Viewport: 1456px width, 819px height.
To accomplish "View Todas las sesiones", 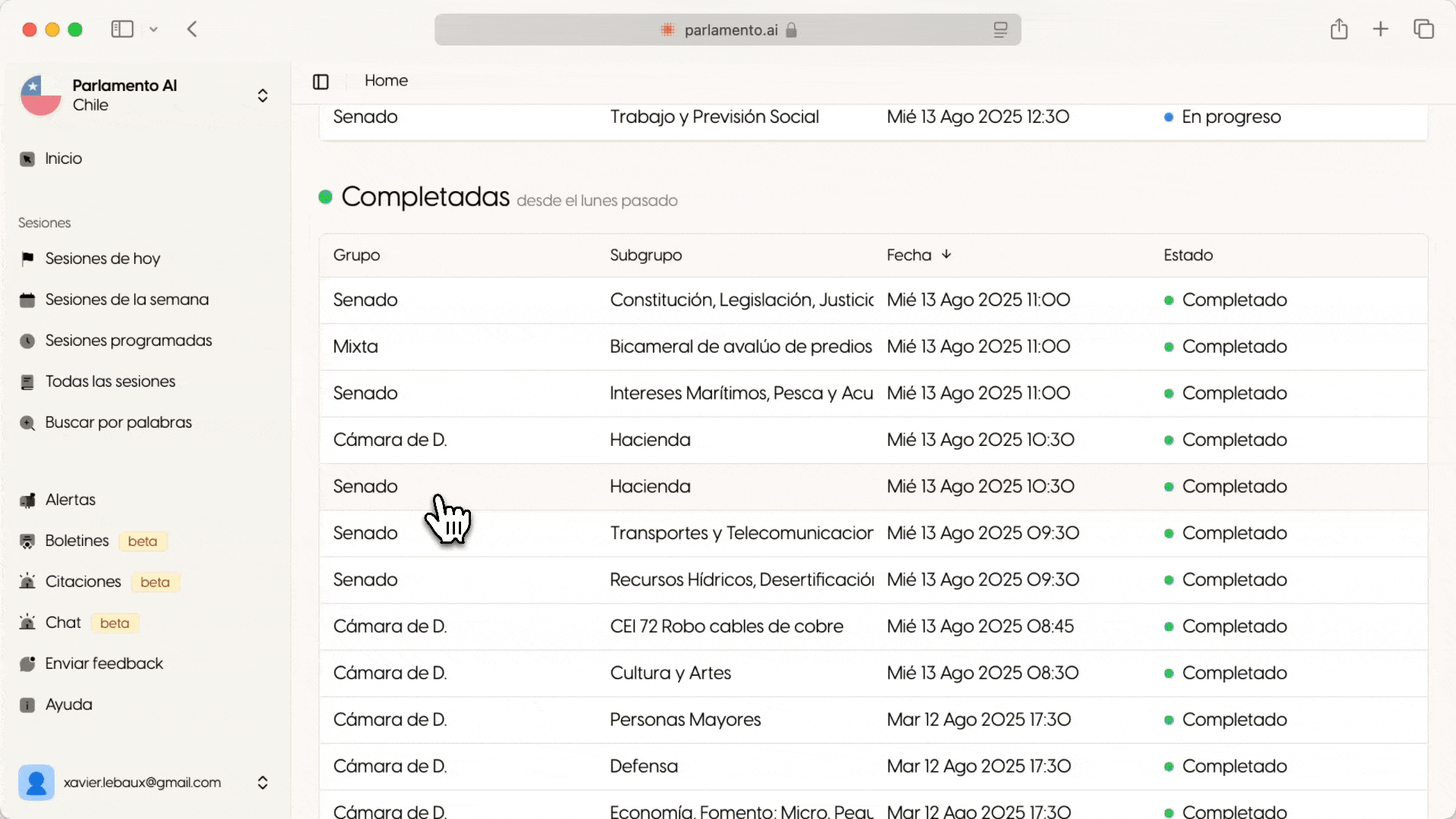I will pyautogui.click(x=110, y=381).
